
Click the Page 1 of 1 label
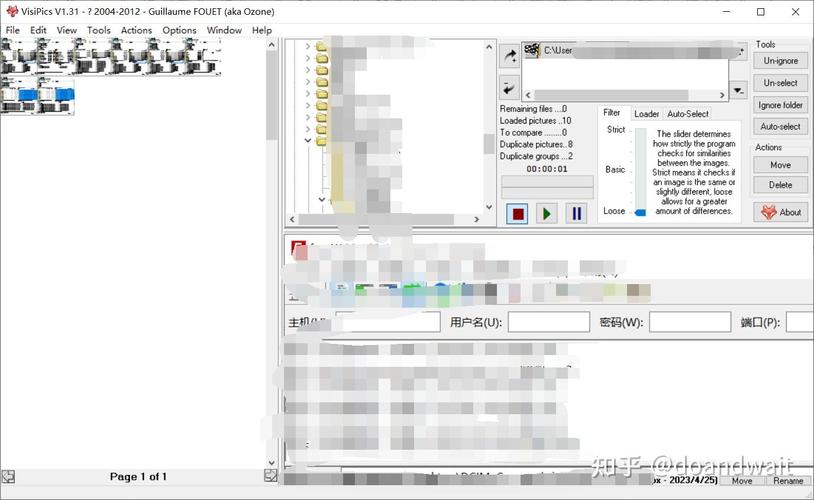click(x=138, y=477)
